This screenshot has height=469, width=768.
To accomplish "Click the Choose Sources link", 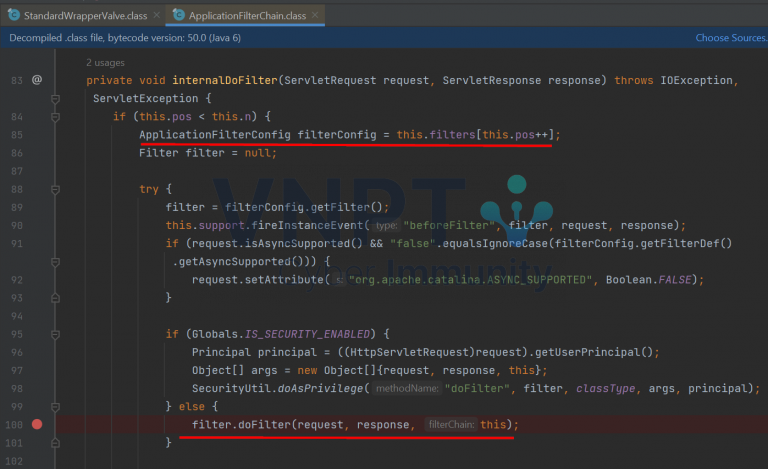I will [730, 38].
